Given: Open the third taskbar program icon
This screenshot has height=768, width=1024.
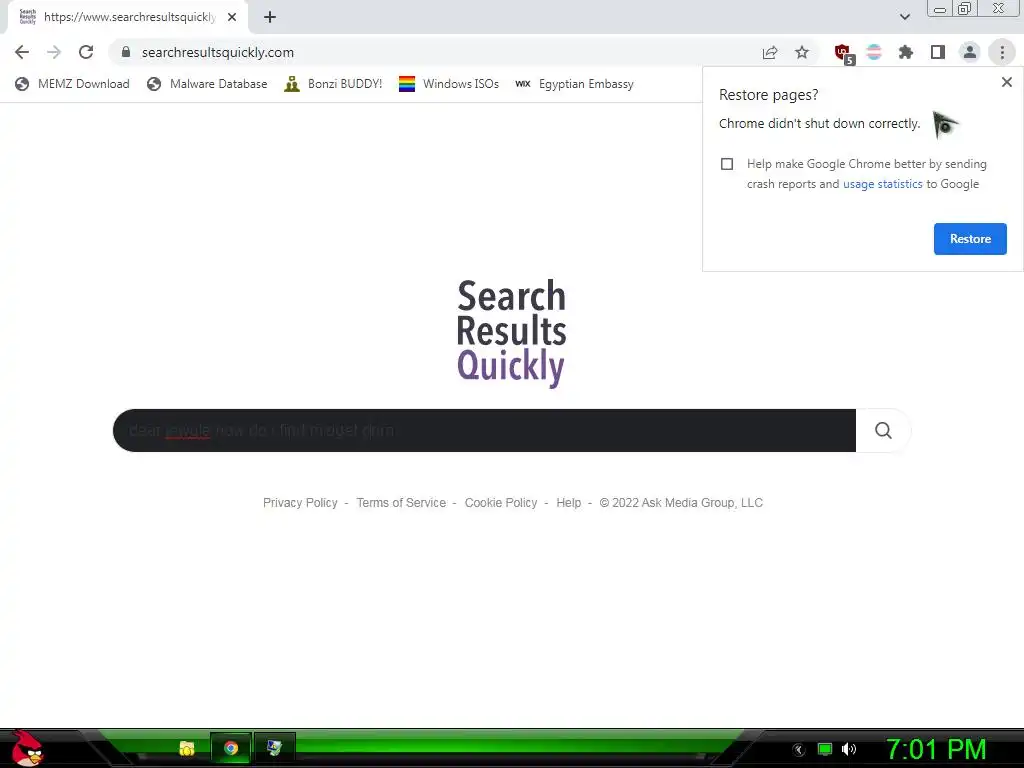Looking at the screenshot, I should point(274,748).
